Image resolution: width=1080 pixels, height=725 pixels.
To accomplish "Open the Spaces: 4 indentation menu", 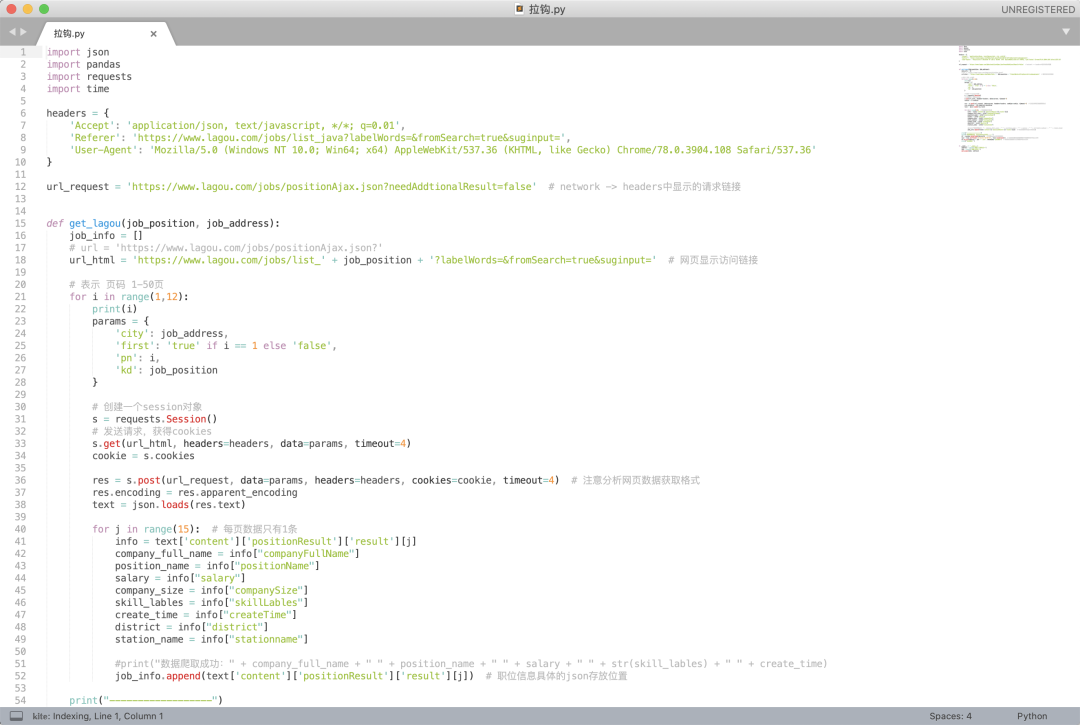I will pos(950,716).
